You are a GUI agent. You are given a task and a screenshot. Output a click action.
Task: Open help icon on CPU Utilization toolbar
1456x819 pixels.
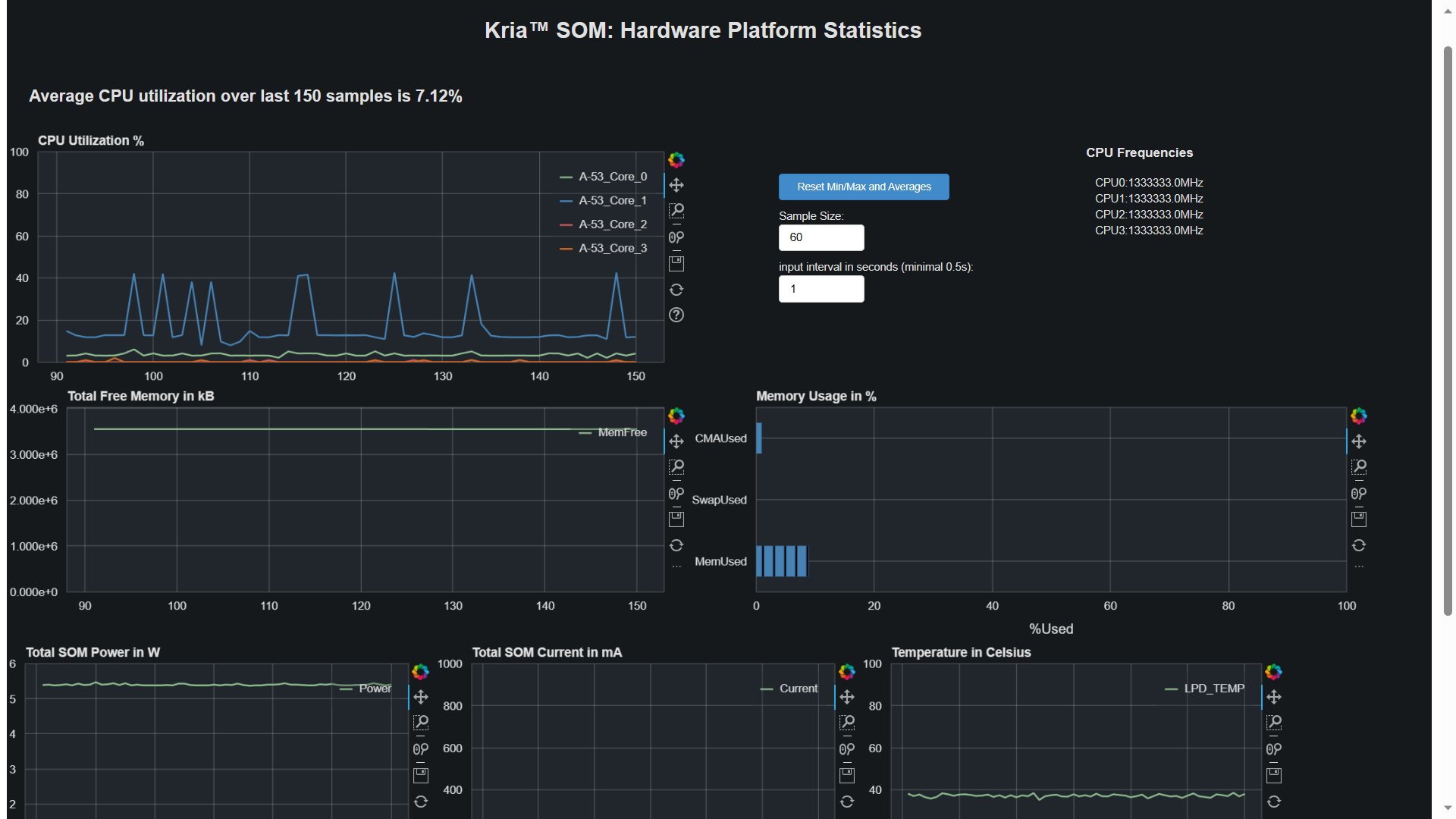tap(676, 315)
